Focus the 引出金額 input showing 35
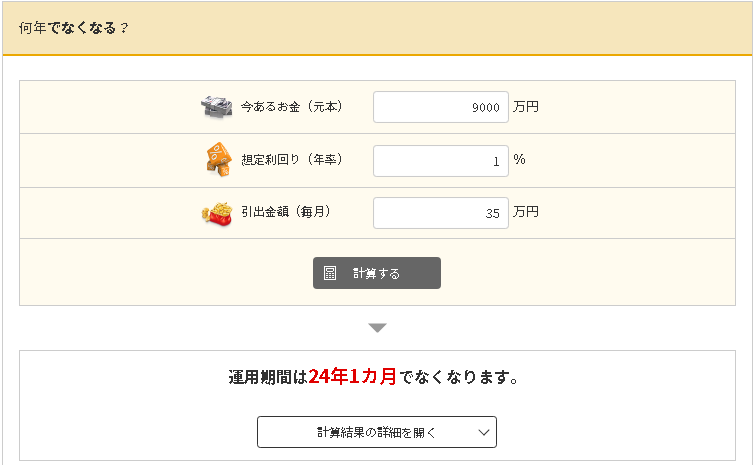Screen dimensions: 755x465 440,213
